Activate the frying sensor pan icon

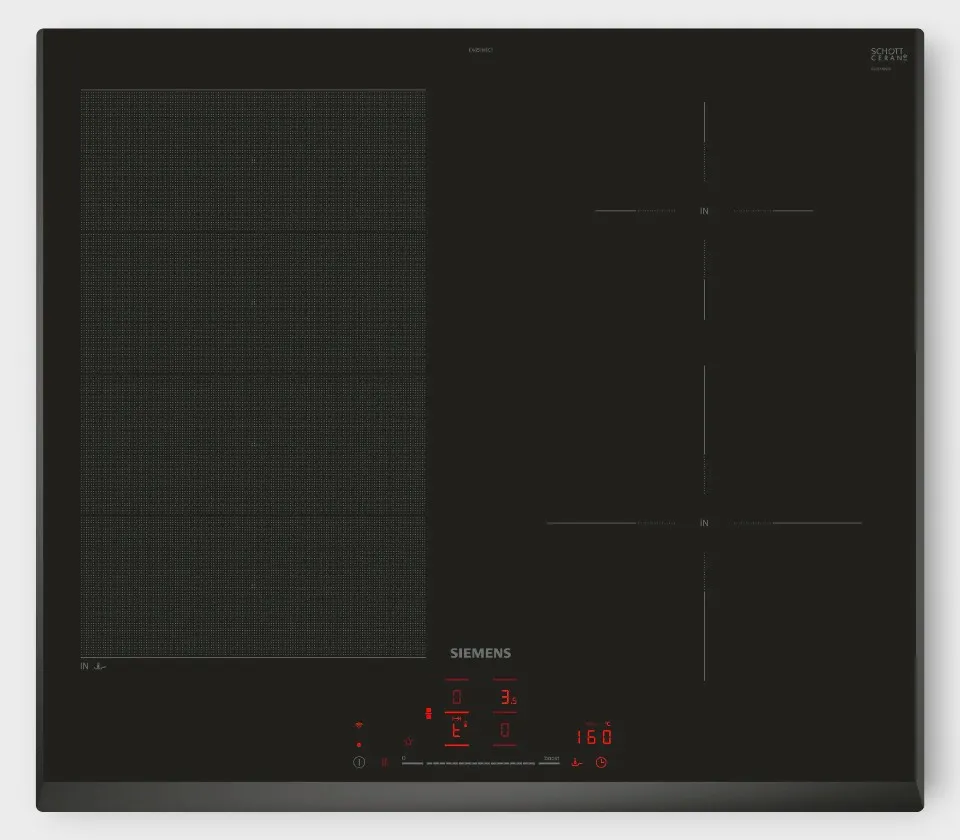pos(576,762)
